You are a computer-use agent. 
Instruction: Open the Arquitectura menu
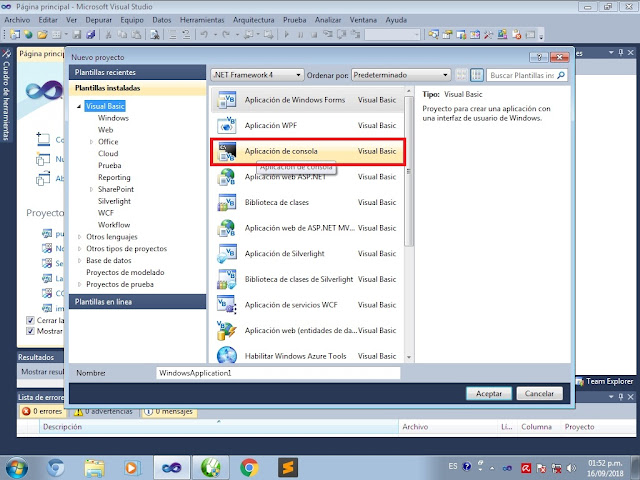pos(253,20)
